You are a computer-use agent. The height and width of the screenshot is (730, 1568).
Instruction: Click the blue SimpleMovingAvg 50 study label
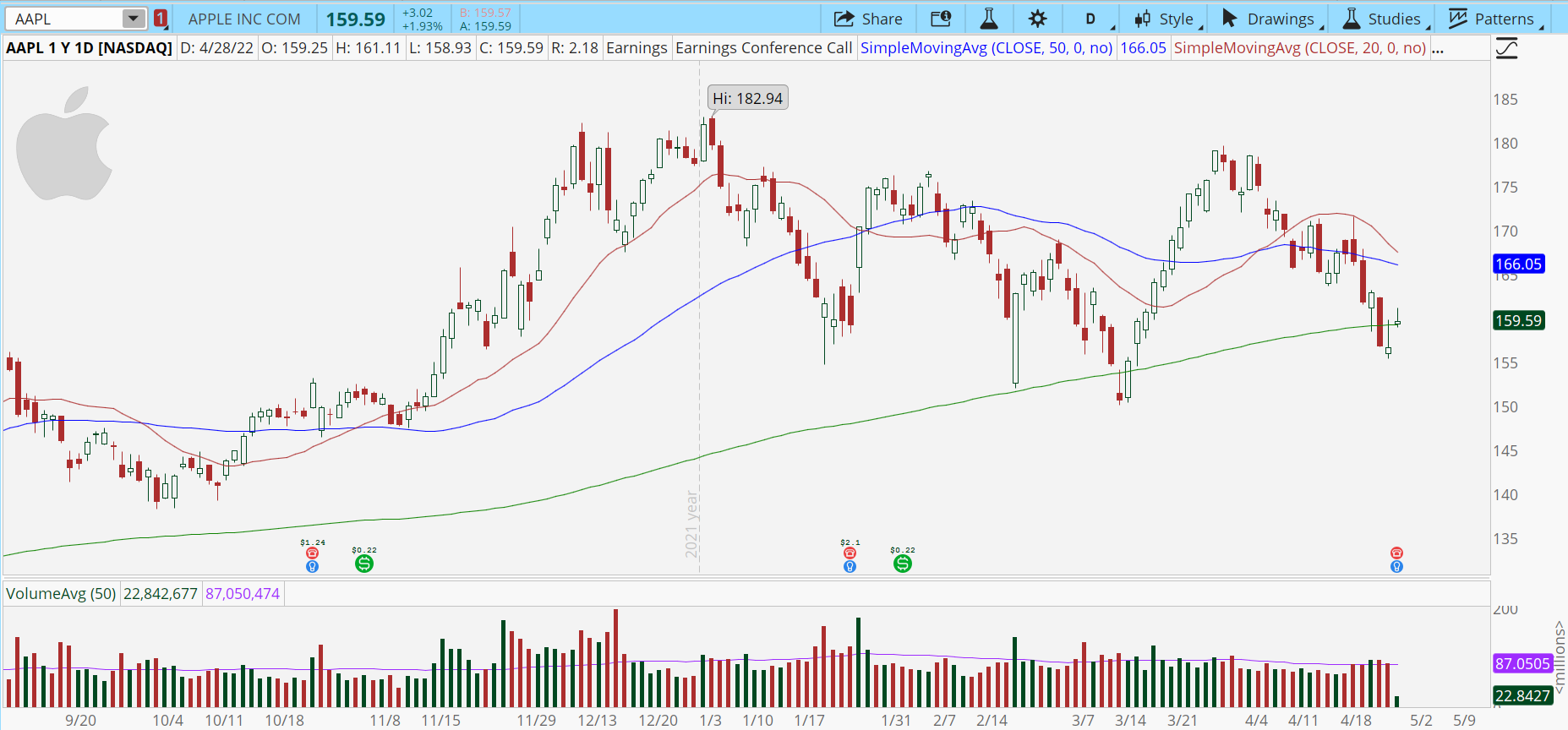coord(986,48)
